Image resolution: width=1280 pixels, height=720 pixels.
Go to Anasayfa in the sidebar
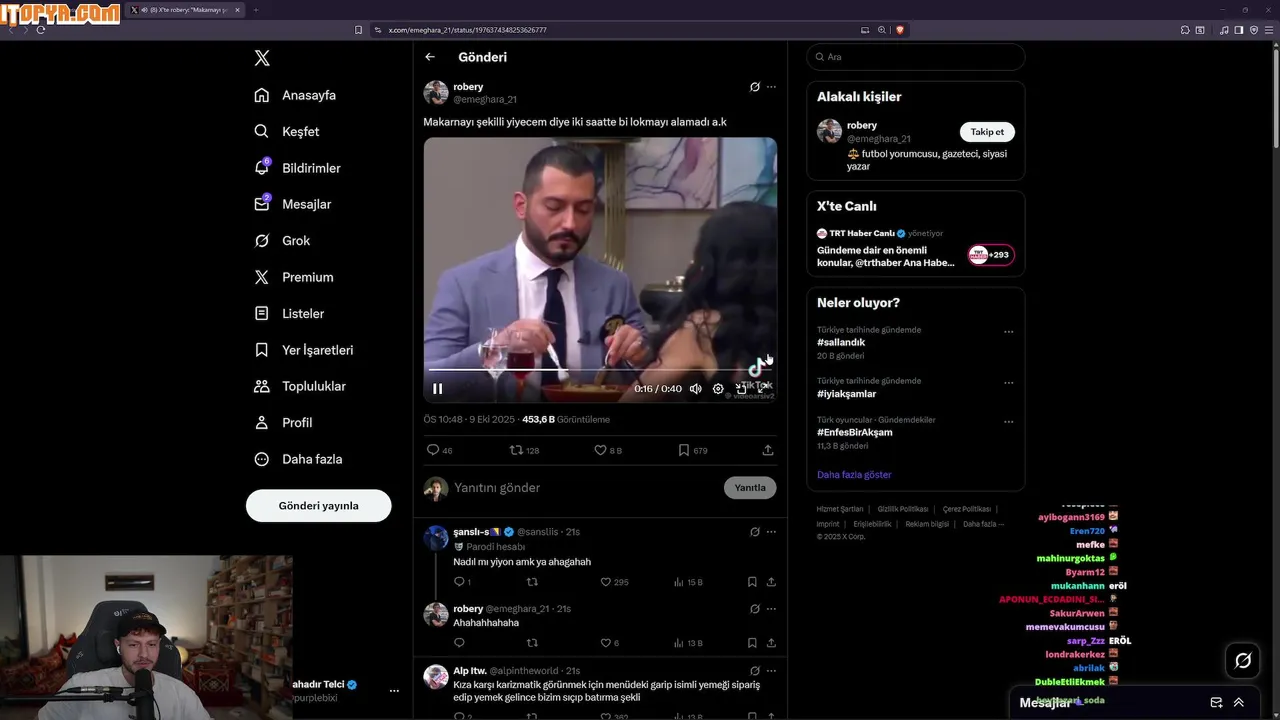[x=295, y=95]
